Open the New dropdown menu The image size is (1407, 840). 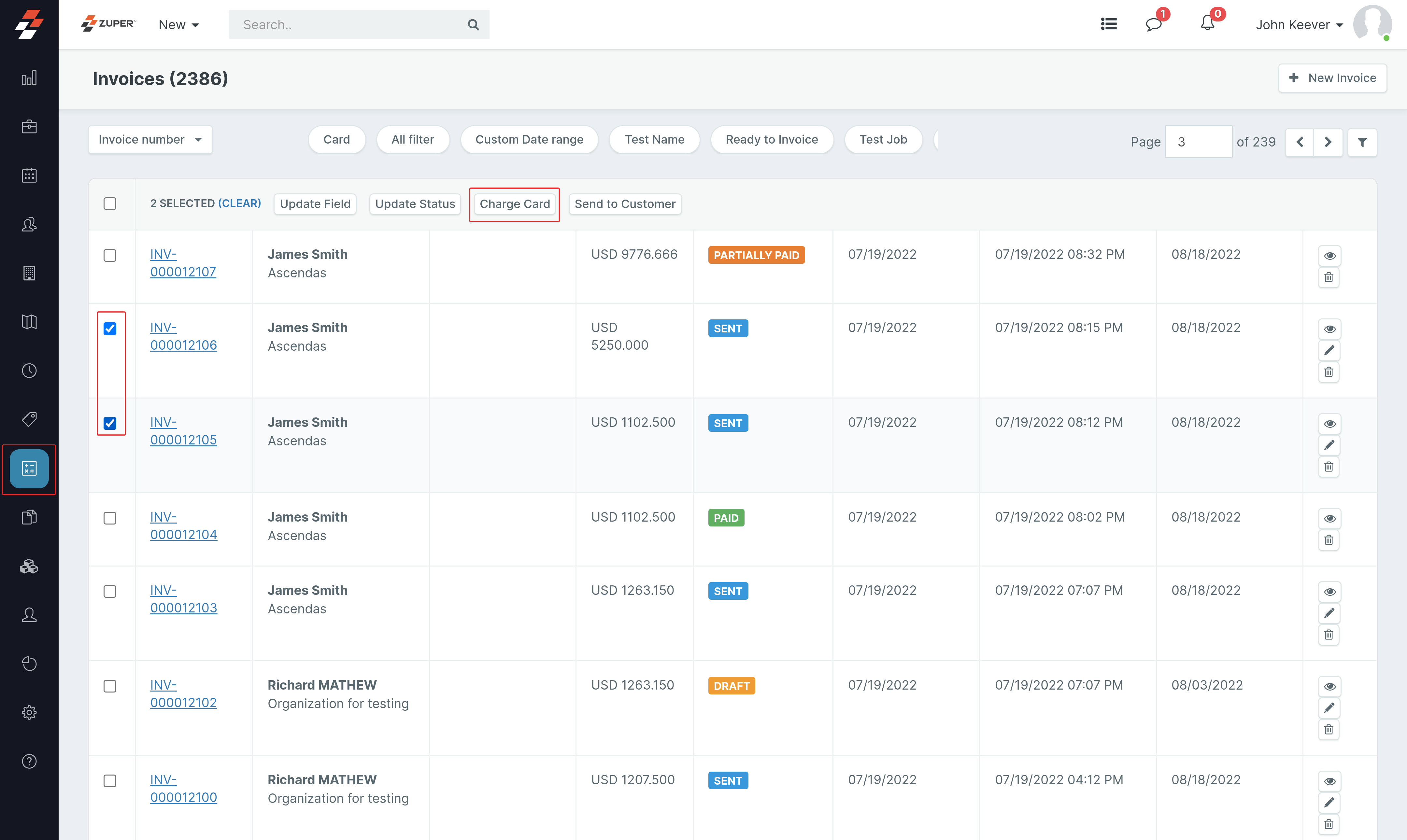[x=178, y=25]
